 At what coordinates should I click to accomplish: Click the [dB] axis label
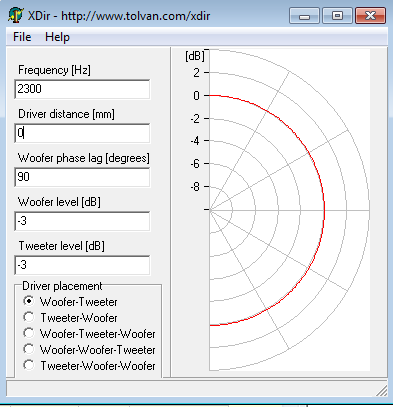pos(195,56)
